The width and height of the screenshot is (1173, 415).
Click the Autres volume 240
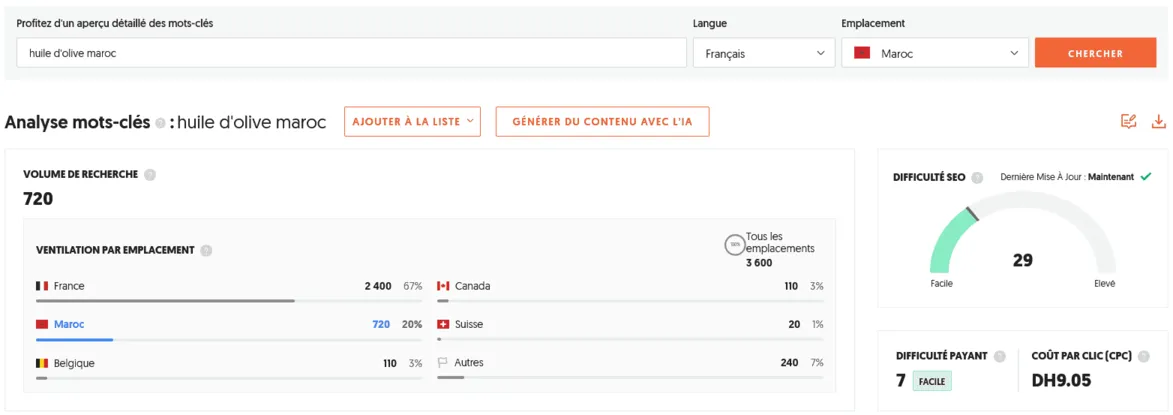coord(789,363)
